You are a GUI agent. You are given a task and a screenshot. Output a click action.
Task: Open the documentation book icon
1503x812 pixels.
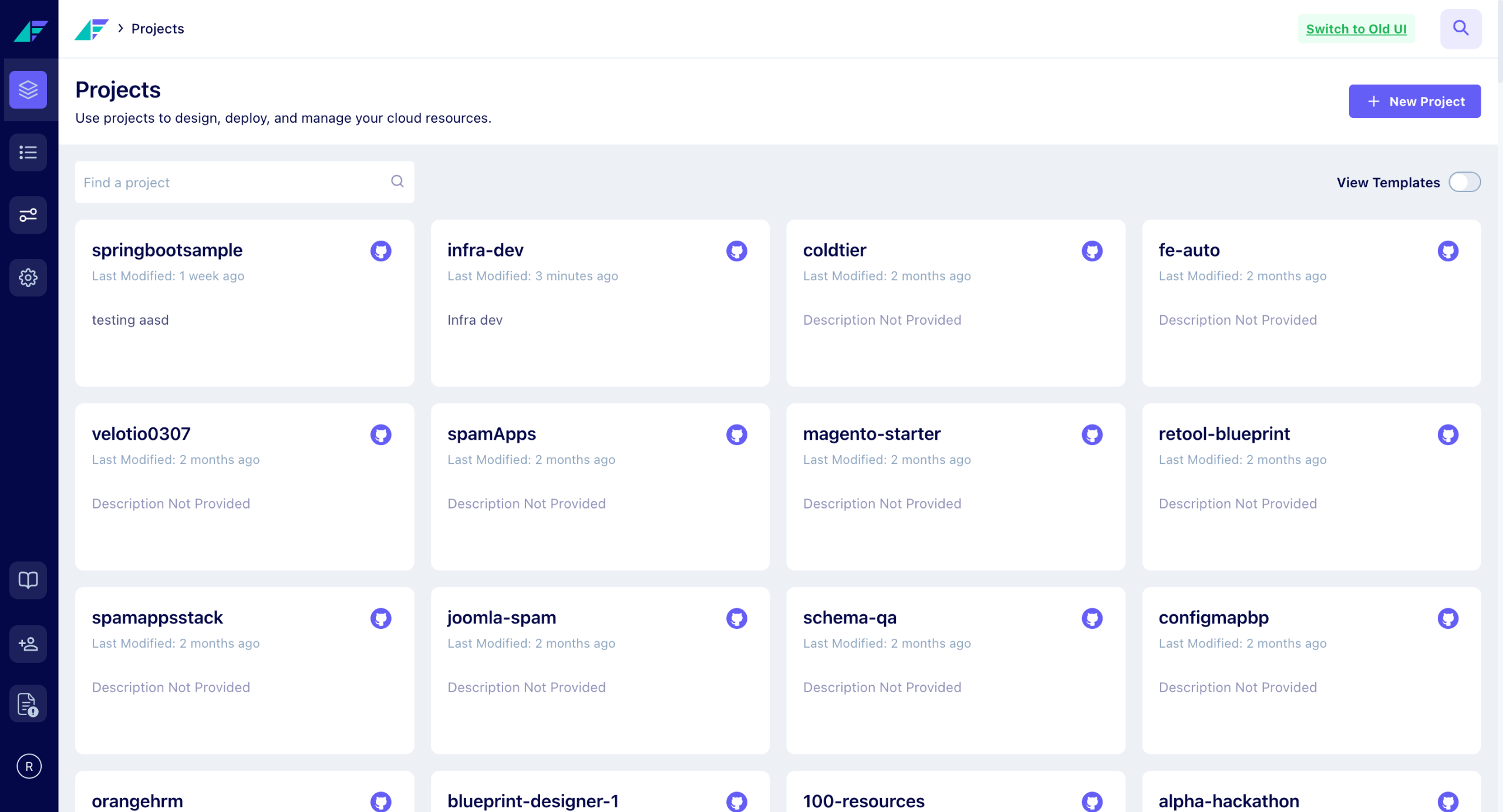(28, 580)
